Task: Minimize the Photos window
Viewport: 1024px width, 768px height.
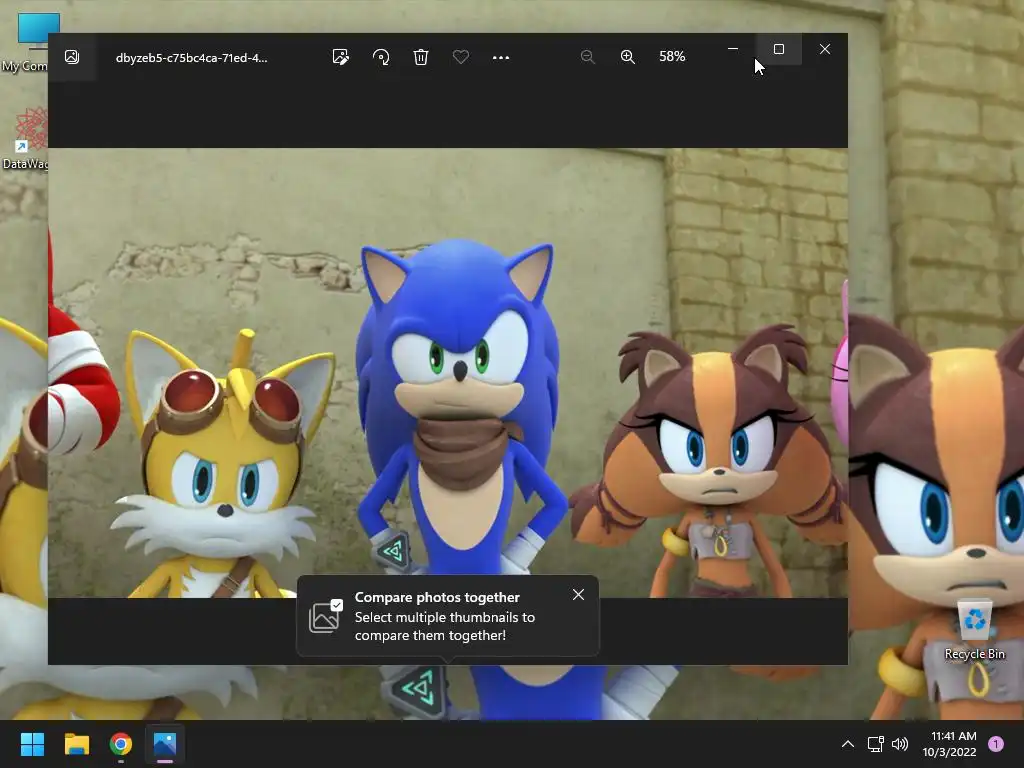Action: [733, 49]
